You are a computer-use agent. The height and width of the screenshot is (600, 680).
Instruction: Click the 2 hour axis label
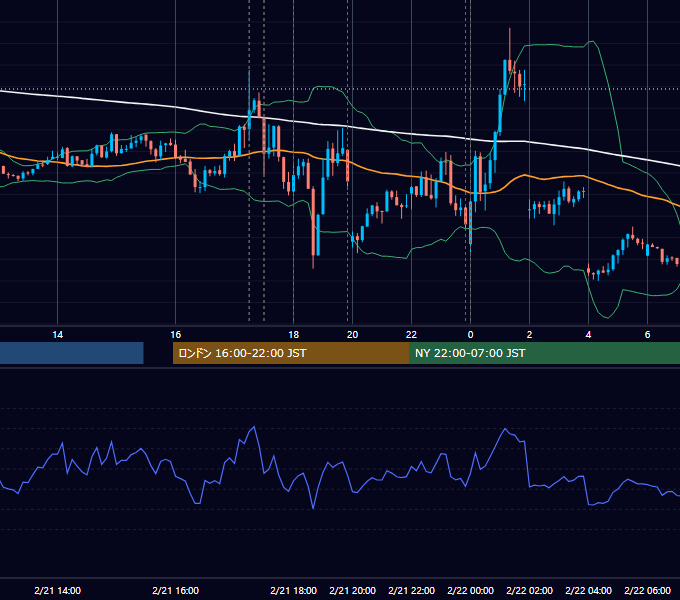(x=529, y=335)
